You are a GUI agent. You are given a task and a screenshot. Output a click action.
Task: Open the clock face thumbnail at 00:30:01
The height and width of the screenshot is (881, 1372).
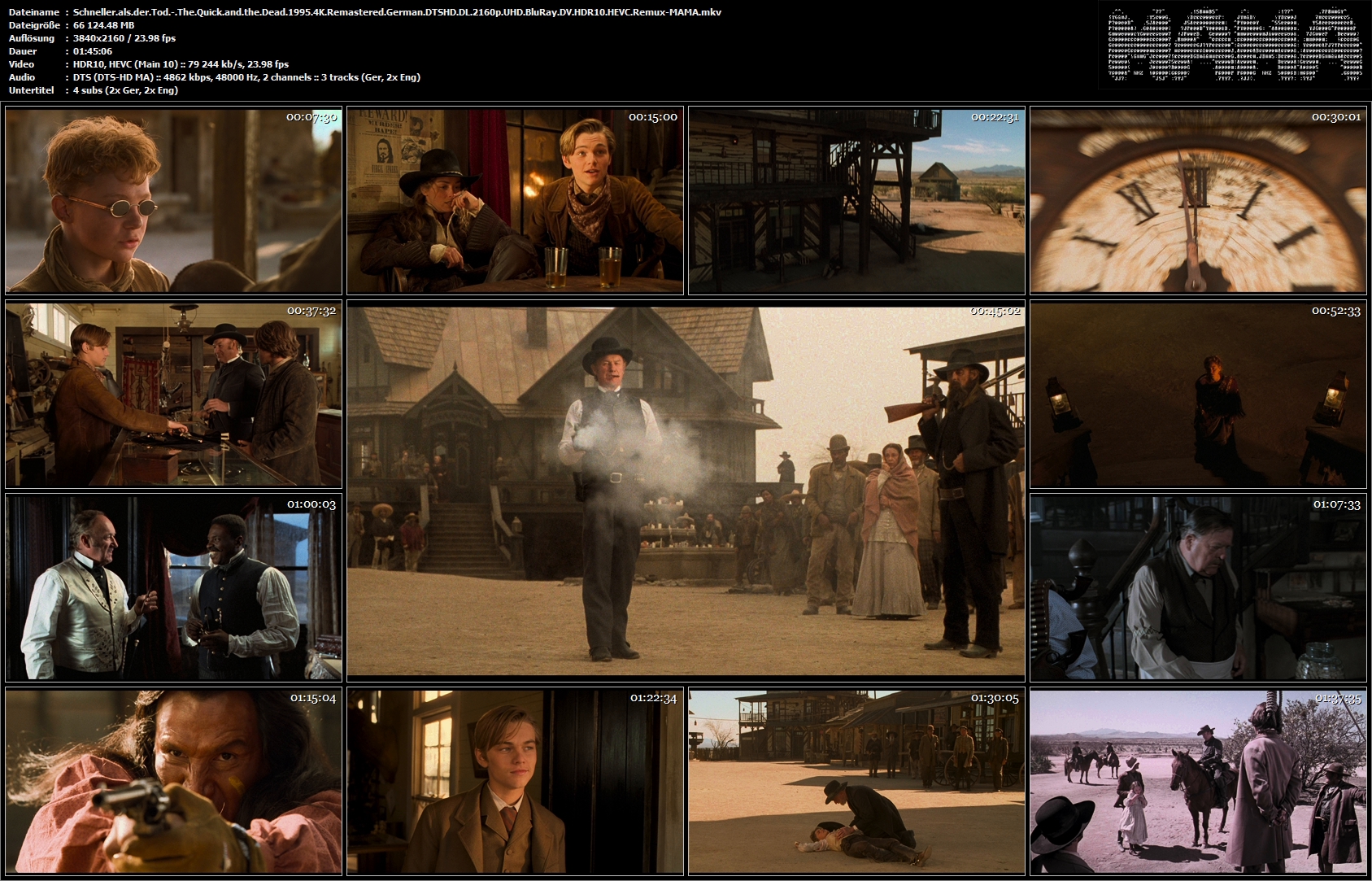(x=1198, y=201)
